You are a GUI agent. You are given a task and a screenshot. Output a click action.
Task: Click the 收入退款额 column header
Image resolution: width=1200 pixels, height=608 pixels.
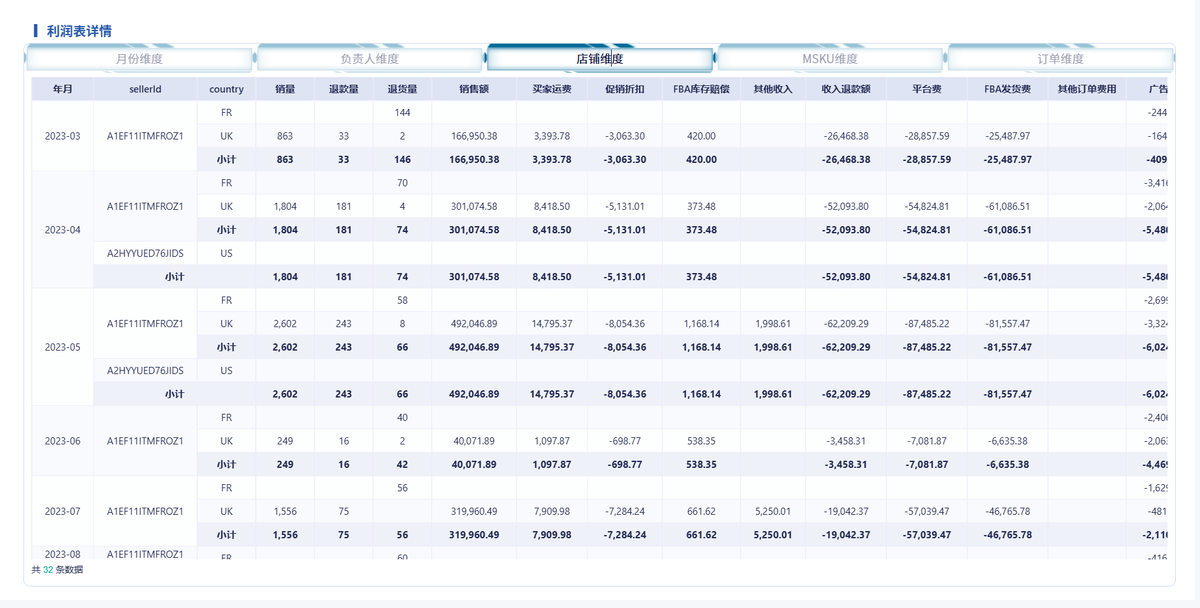[x=846, y=89]
